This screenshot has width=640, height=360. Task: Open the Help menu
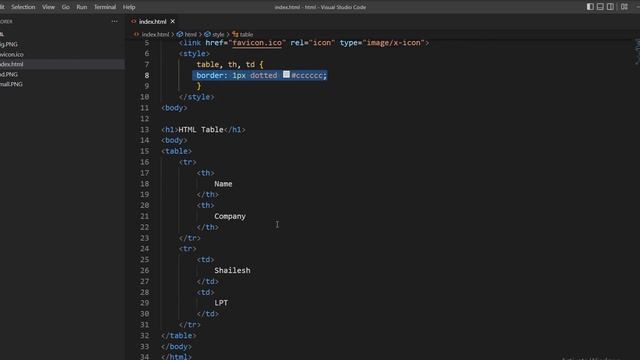[x=129, y=7]
